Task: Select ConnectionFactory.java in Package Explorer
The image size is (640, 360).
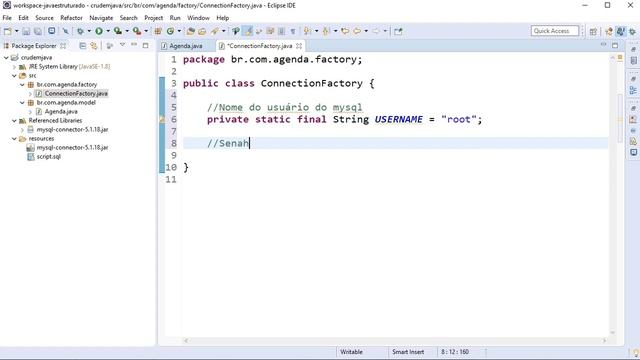Action: point(76,93)
